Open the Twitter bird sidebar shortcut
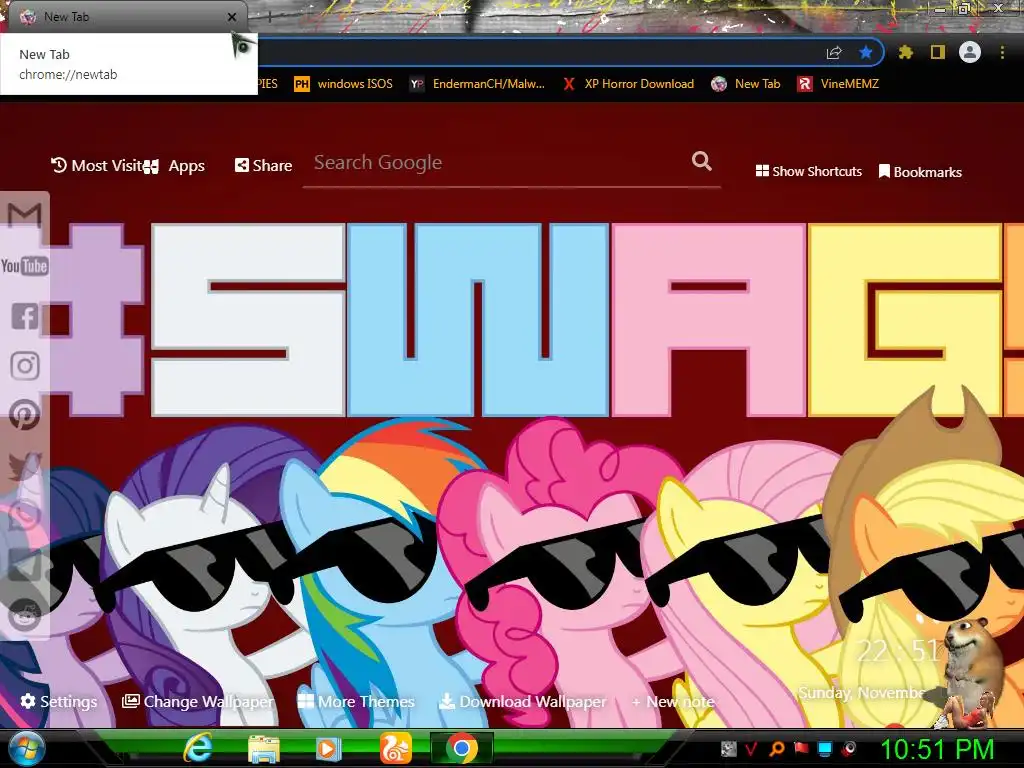 pos(24,466)
